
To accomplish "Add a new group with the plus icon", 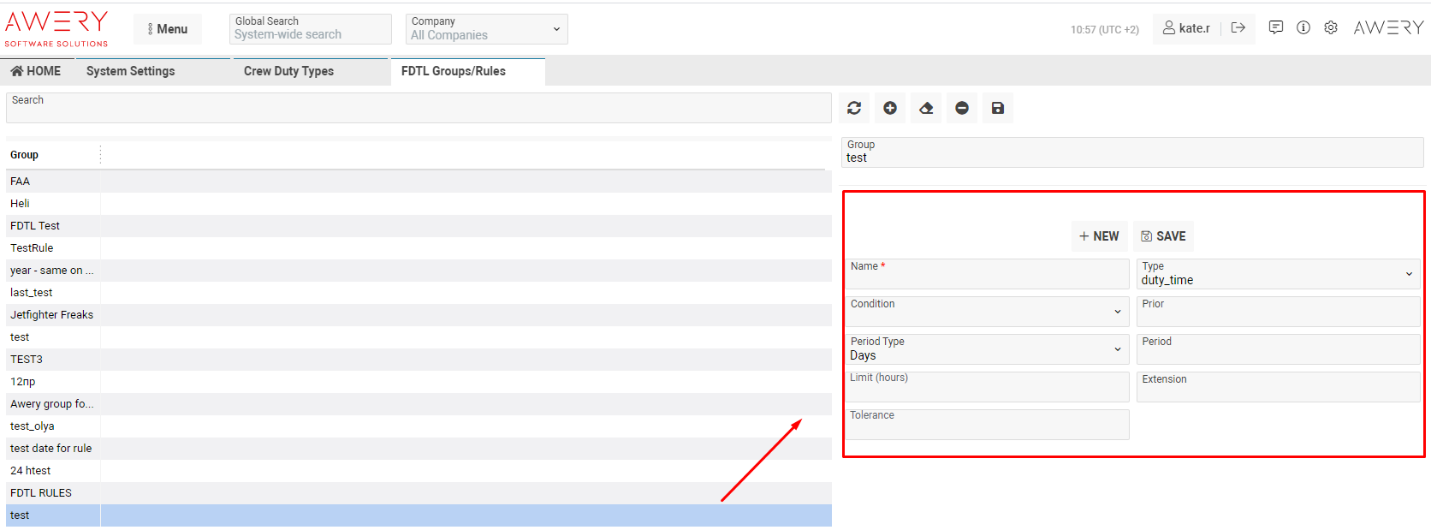I will point(890,108).
